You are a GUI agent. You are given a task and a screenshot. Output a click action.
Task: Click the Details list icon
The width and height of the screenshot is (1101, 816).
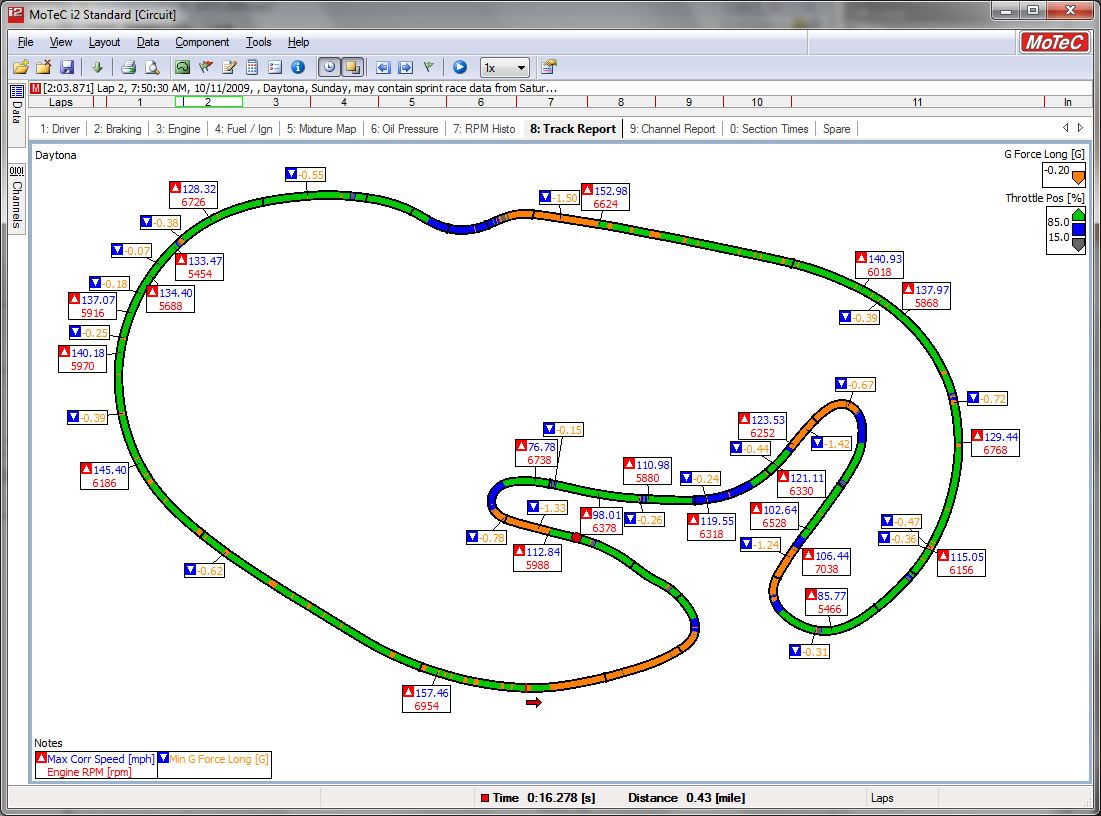click(275, 67)
